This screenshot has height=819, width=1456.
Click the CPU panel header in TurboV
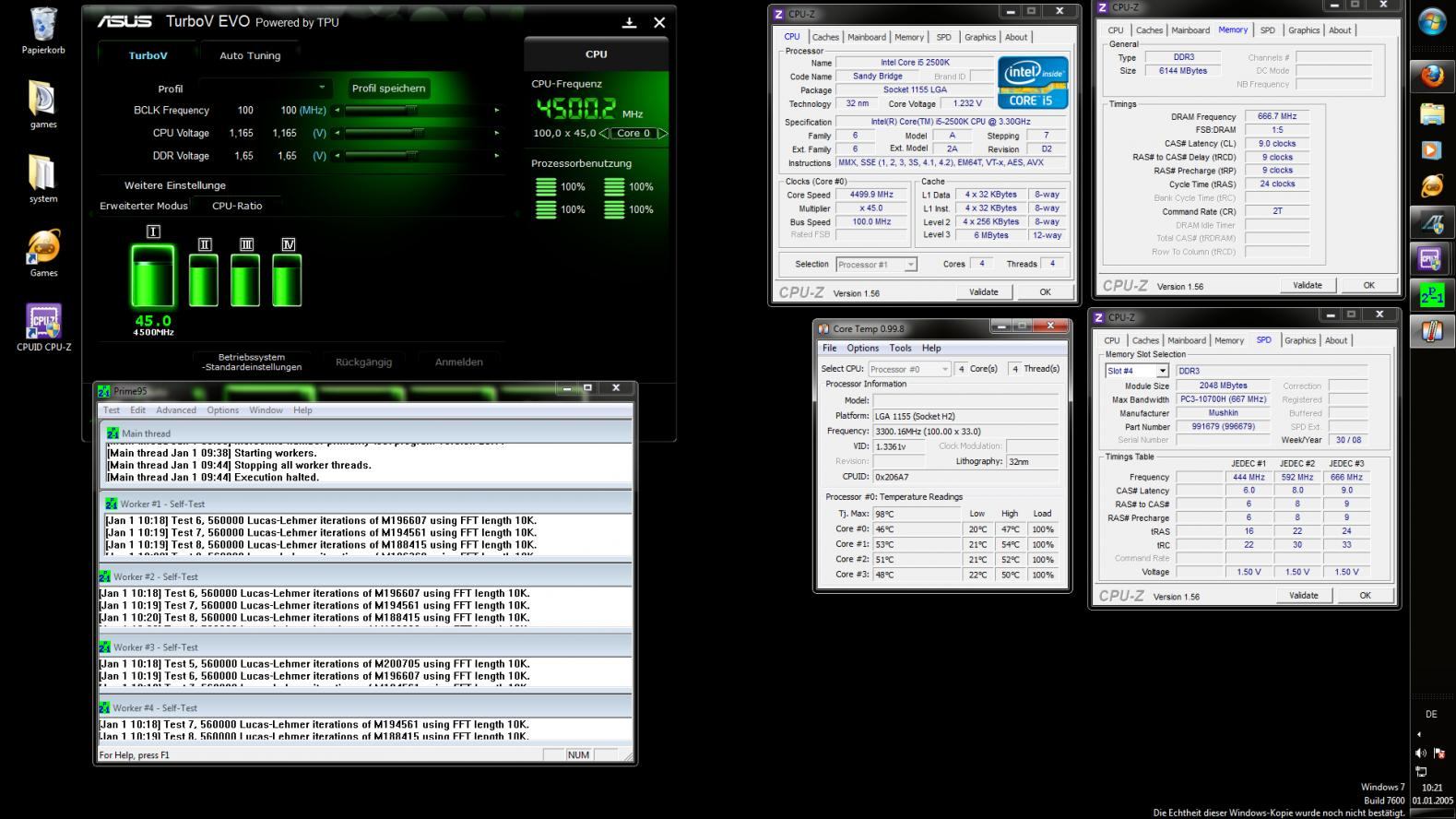tap(596, 54)
